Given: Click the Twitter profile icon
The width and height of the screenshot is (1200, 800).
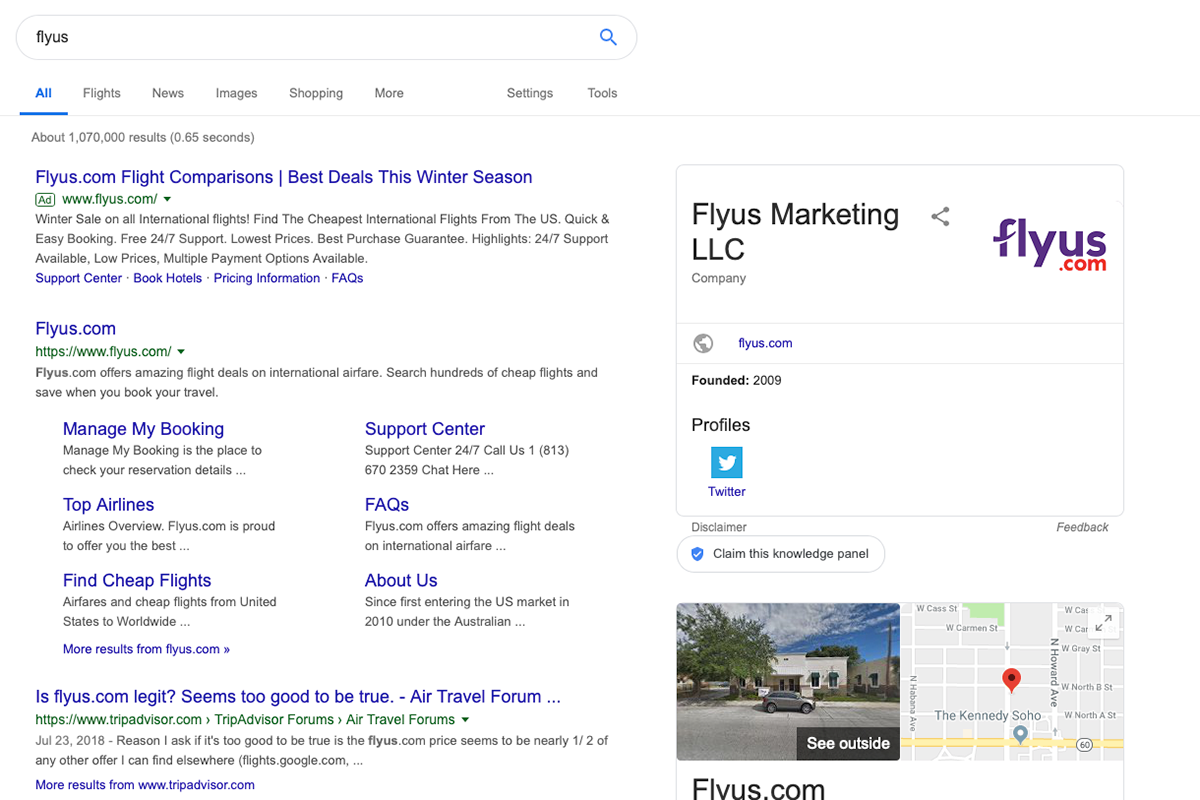Looking at the screenshot, I should pyautogui.click(x=727, y=463).
